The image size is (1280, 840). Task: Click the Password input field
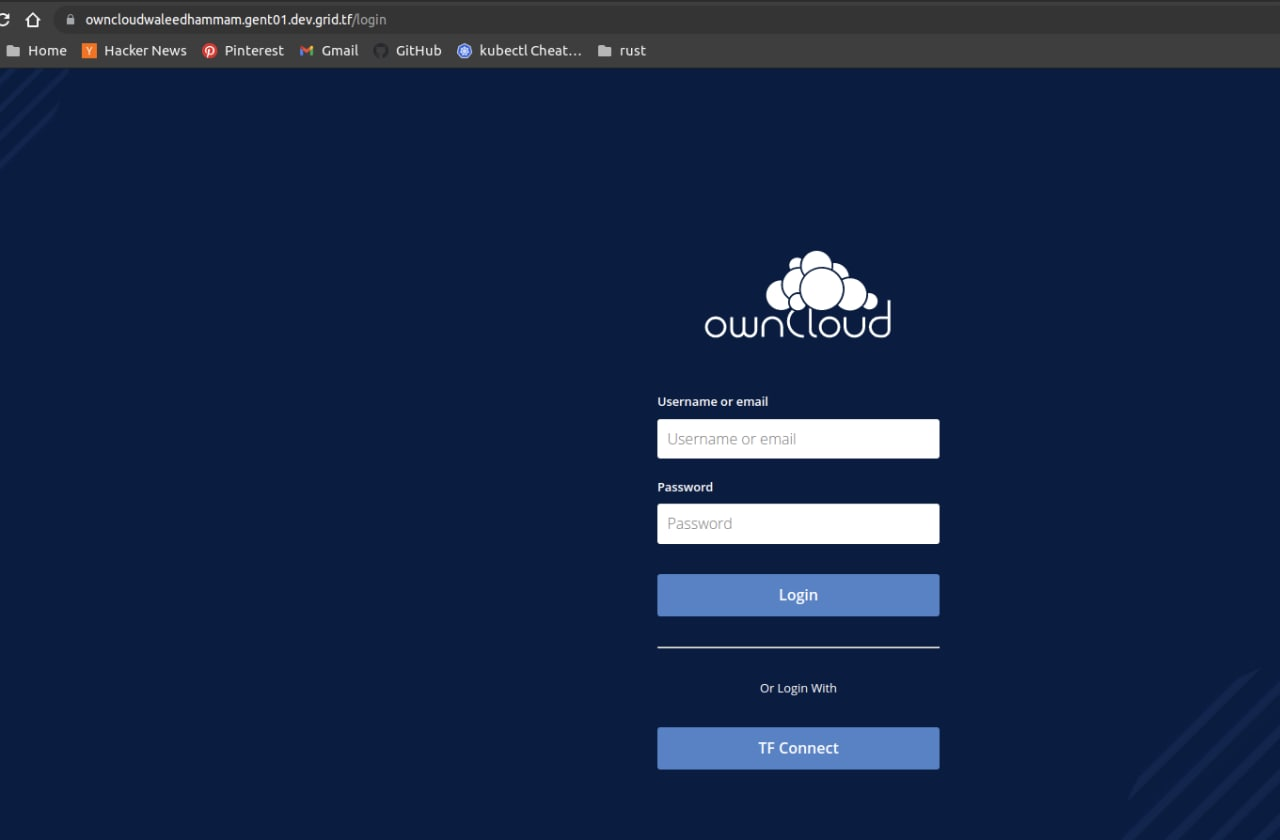pyautogui.click(x=798, y=523)
